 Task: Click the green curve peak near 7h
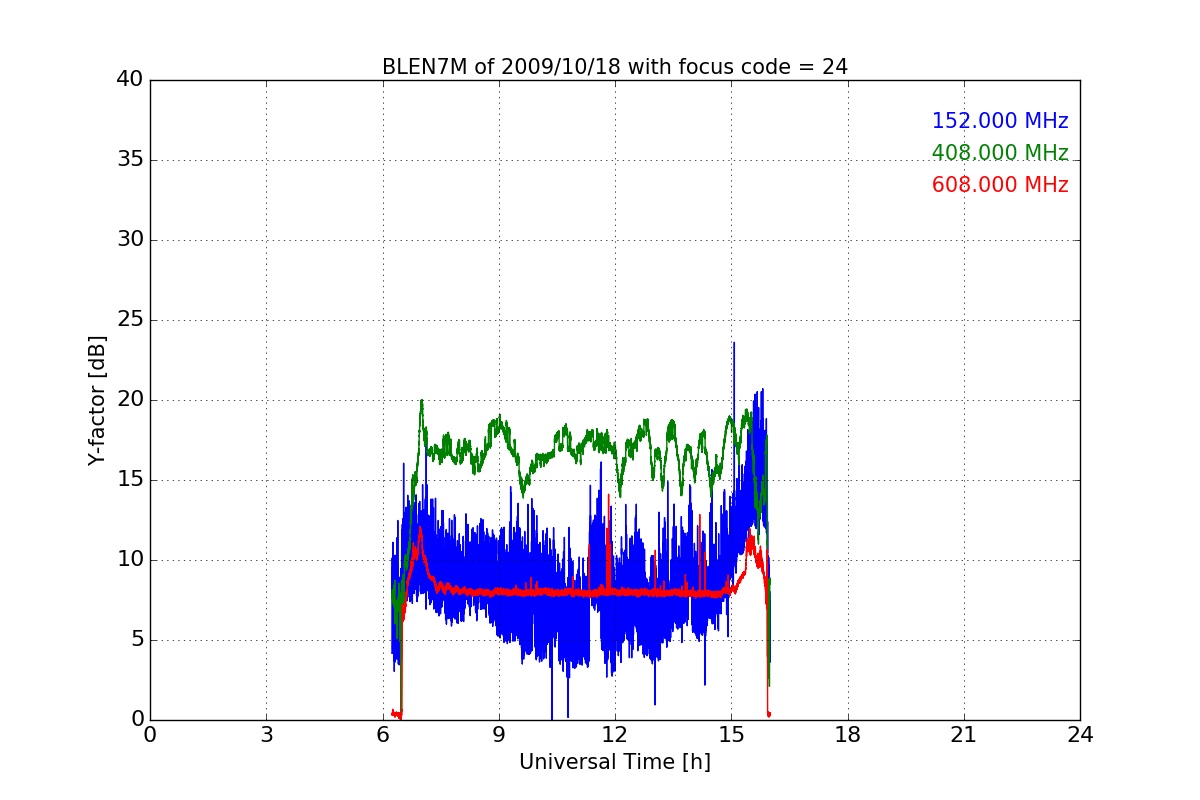pos(422,402)
